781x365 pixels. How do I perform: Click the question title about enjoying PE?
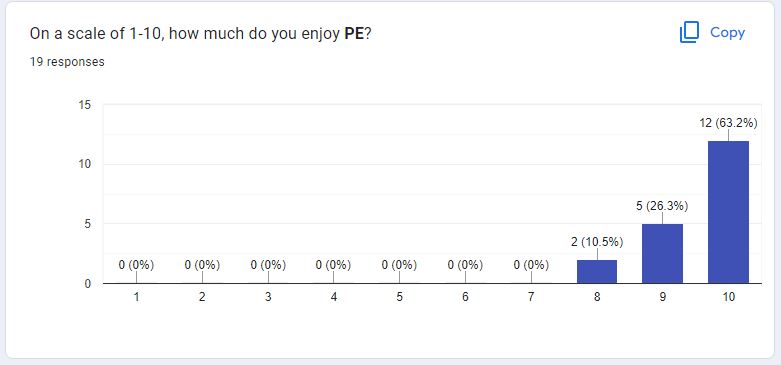click(201, 34)
